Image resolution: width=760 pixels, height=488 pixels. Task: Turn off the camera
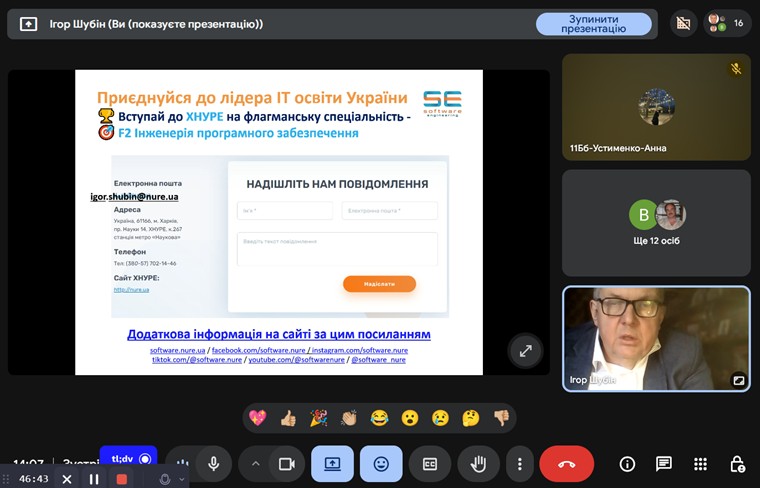(x=286, y=464)
